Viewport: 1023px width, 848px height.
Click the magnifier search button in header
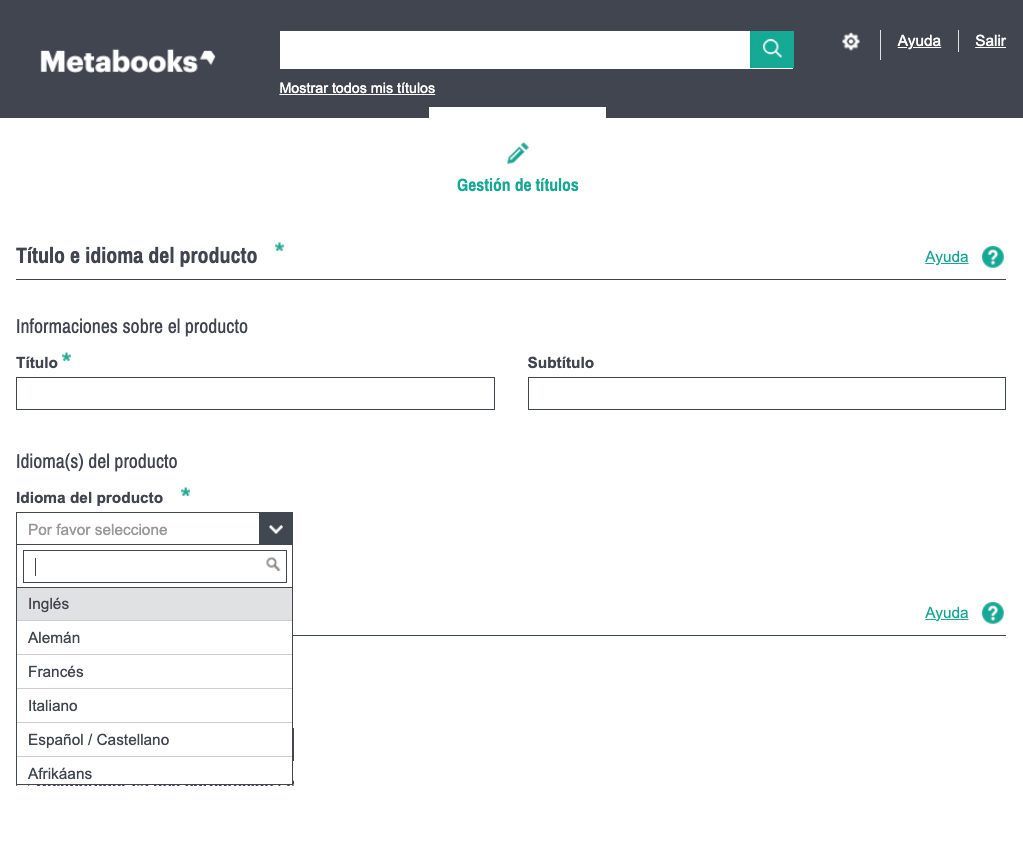(771, 49)
